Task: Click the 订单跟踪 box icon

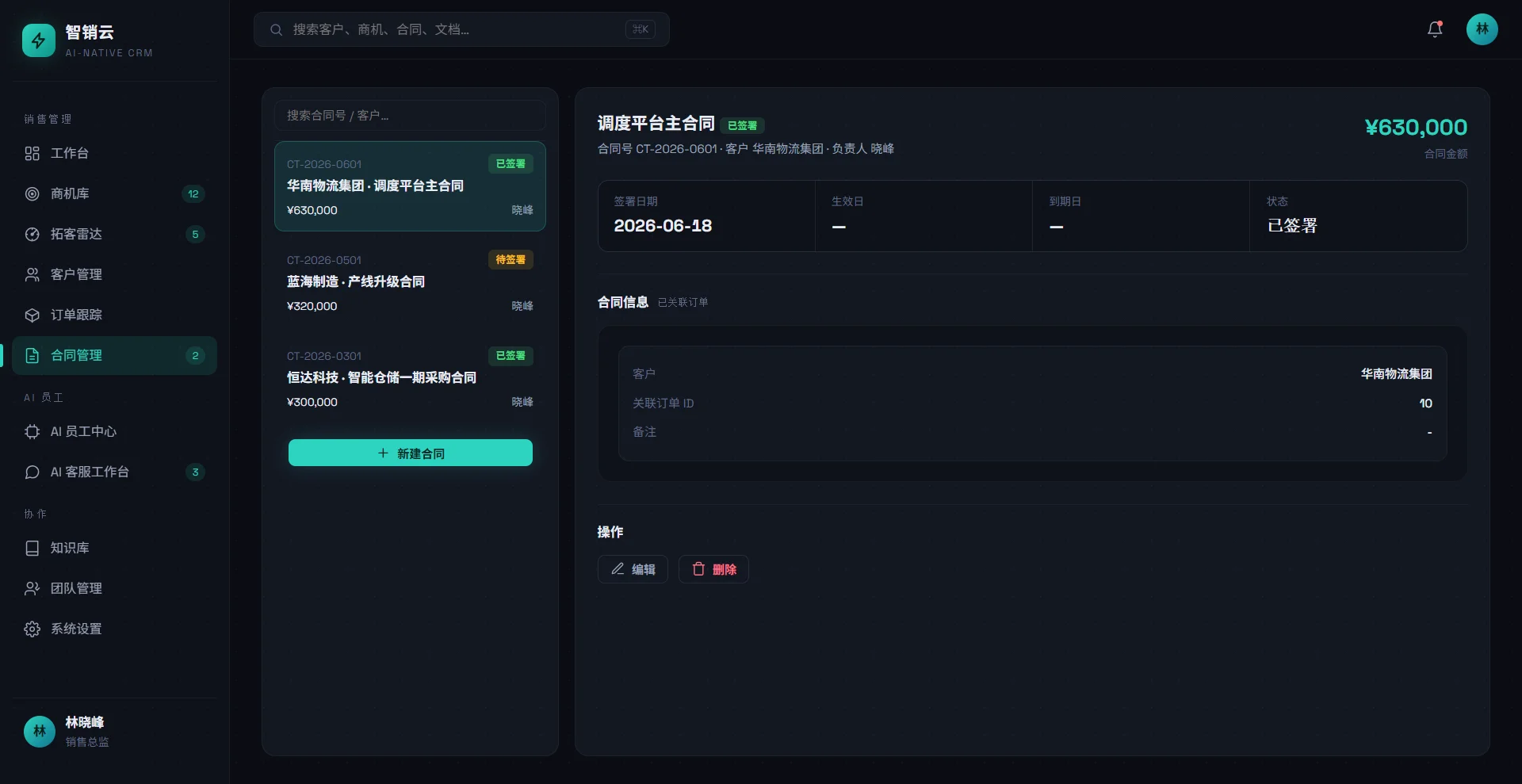Action: [32, 315]
